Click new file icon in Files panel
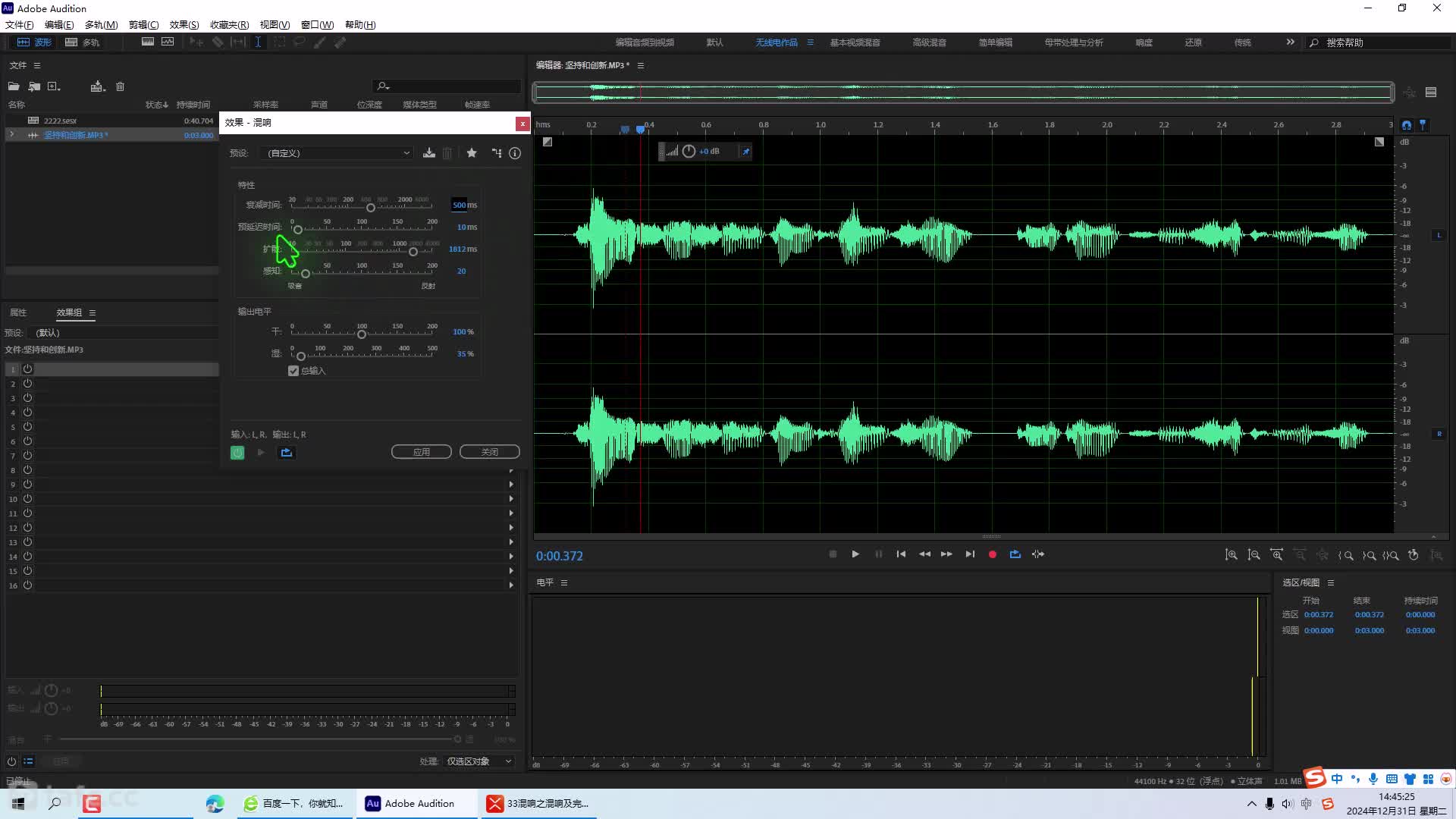Viewport: 1456px width, 819px height. click(x=54, y=86)
